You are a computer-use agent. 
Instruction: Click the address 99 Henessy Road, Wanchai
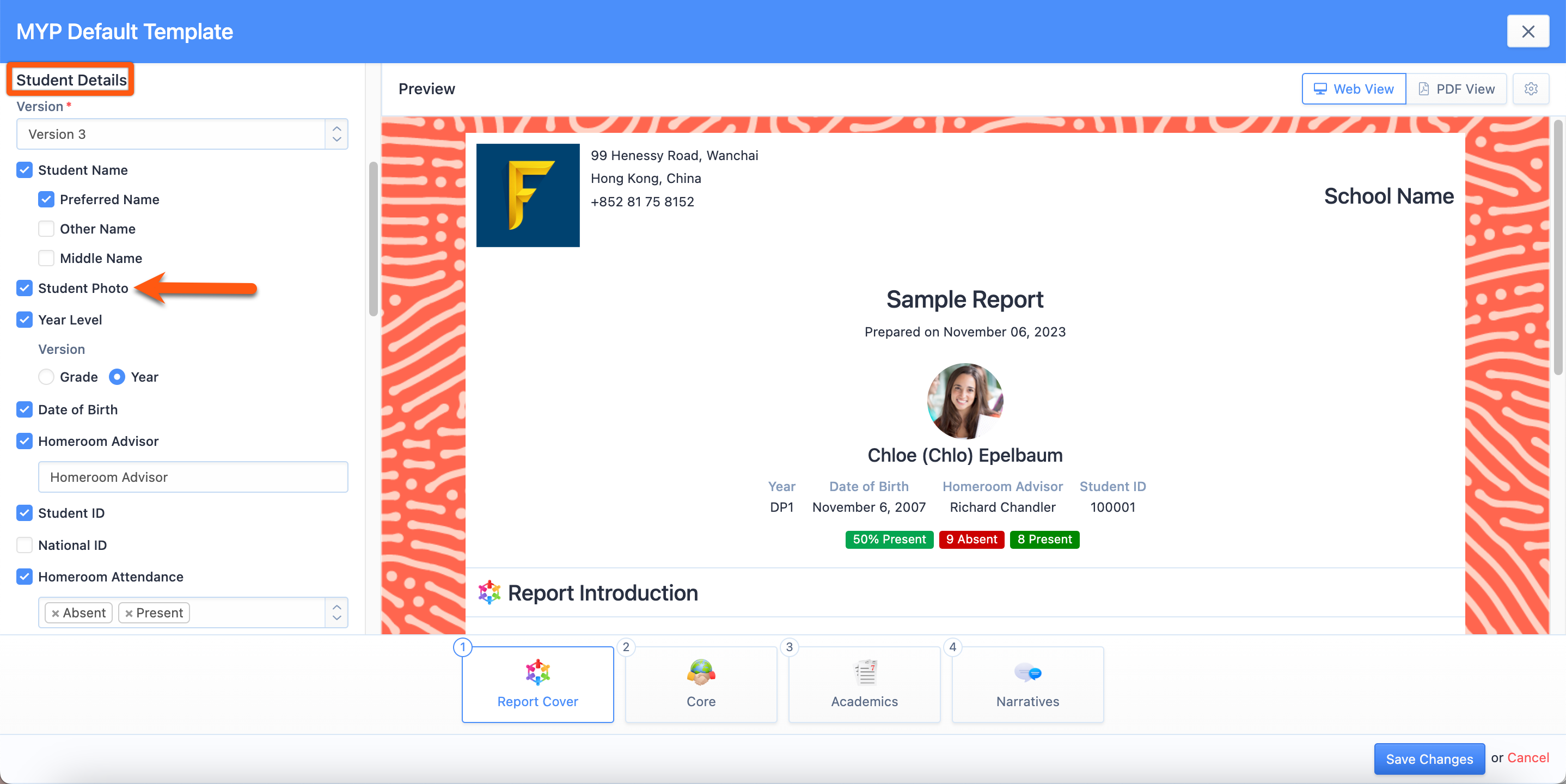click(674, 155)
